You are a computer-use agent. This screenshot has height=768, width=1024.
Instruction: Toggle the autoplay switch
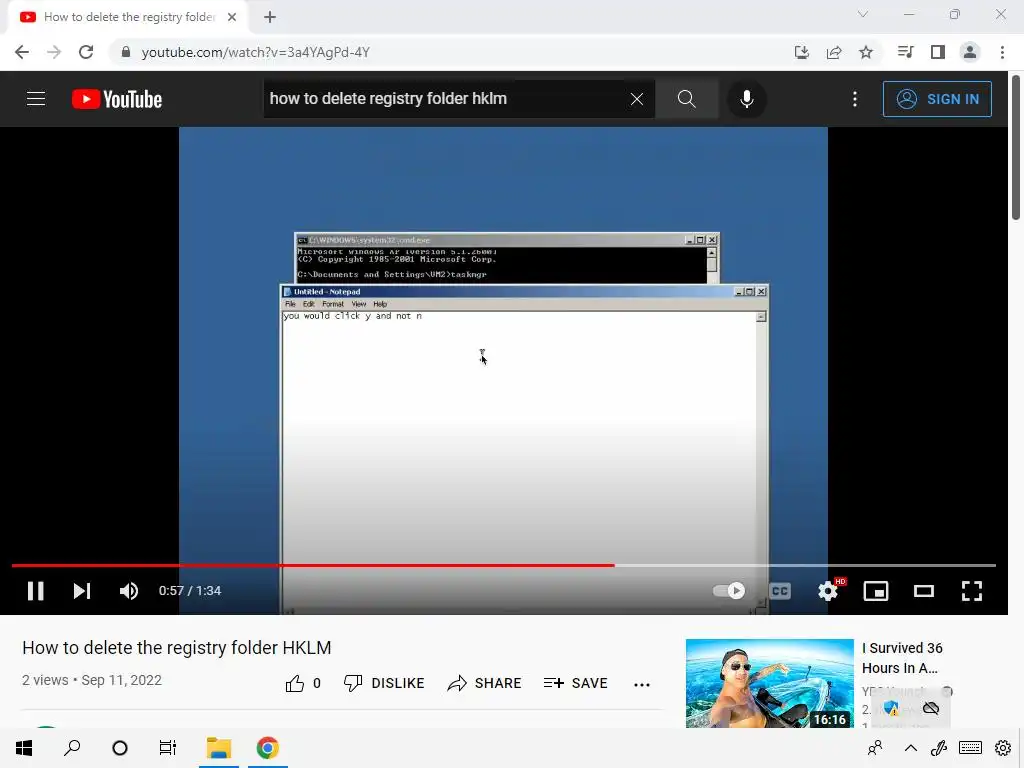point(729,591)
